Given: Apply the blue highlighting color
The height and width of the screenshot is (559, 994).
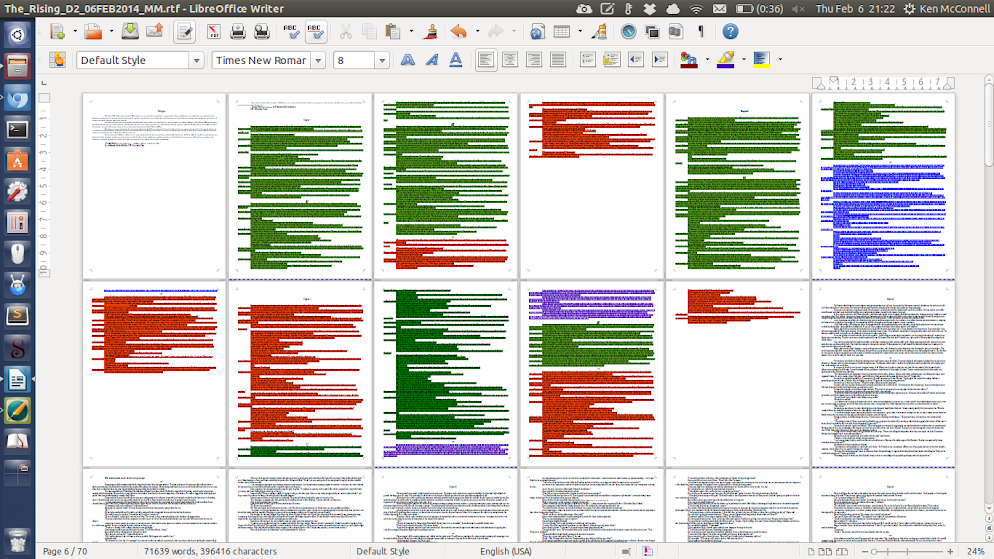Looking at the screenshot, I should [725, 60].
